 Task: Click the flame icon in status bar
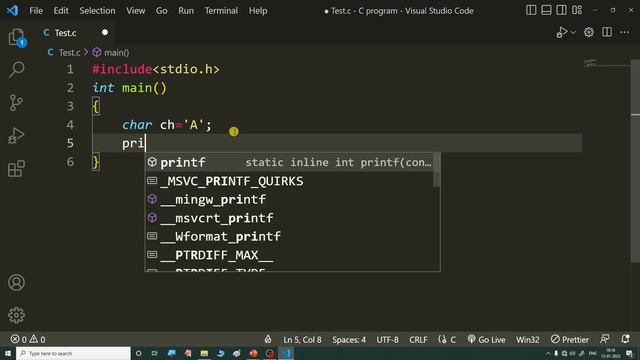tap(268, 339)
